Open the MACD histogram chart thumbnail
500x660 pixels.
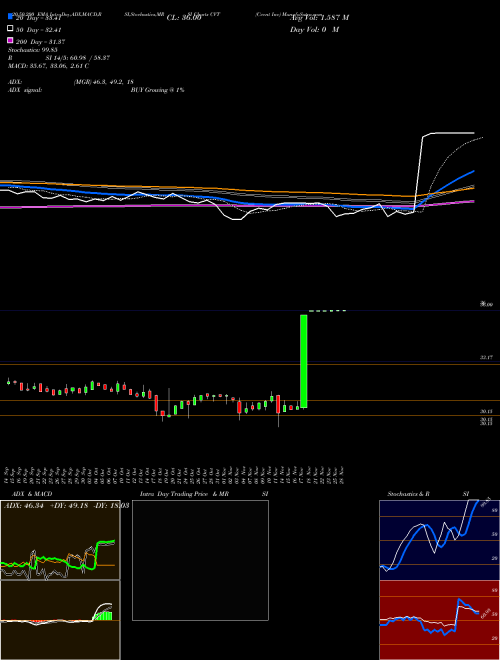tap(60, 620)
